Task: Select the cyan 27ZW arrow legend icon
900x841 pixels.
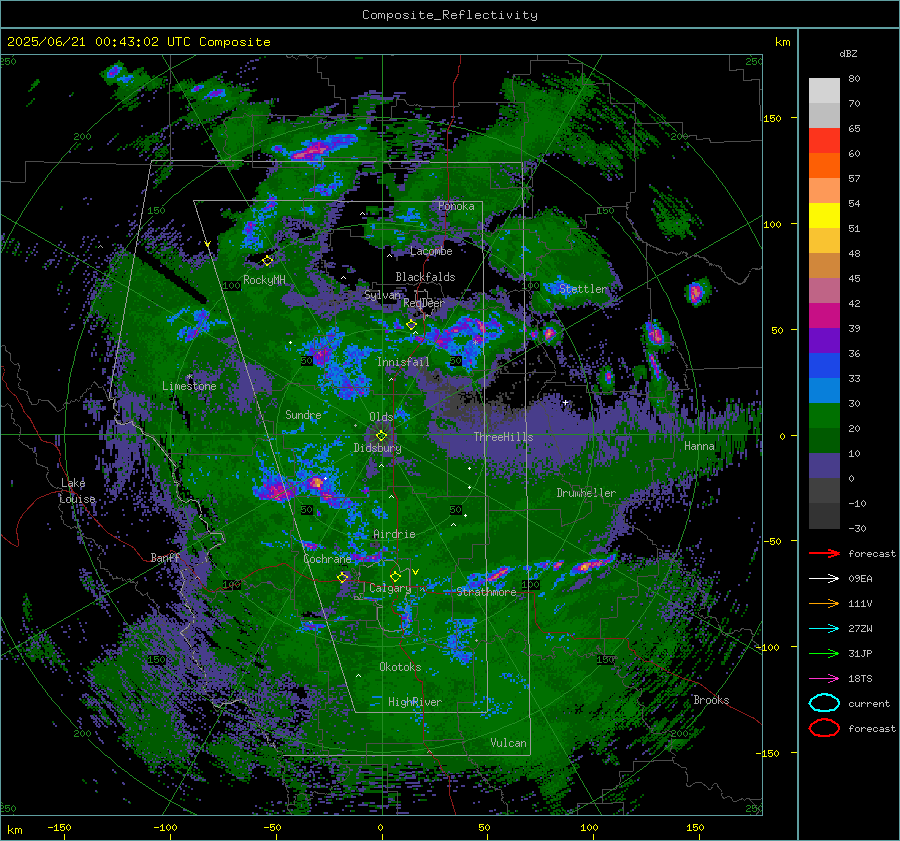Action: click(x=824, y=629)
